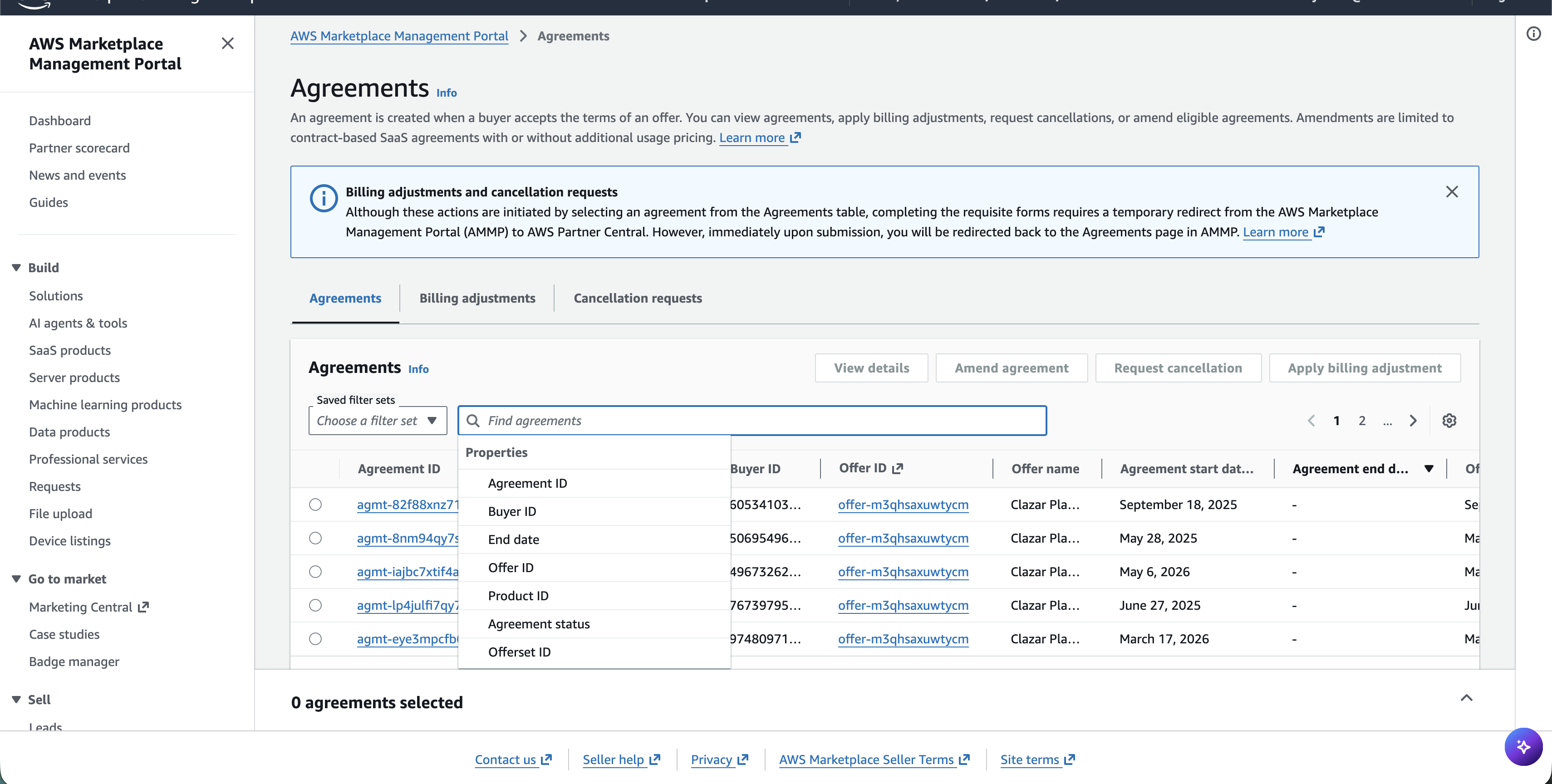Open agreement agmt-82f88xnz71 link
The height and width of the screenshot is (784, 1552).
408,505
